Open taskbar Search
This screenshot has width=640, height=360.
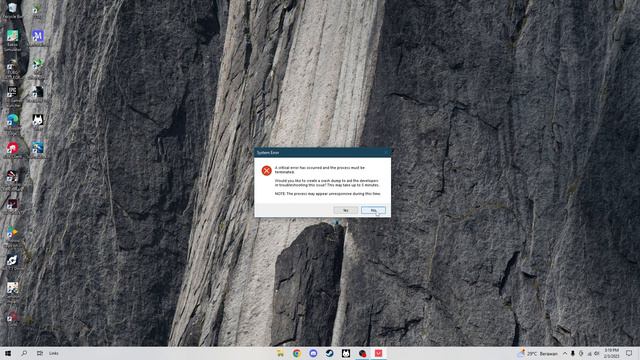pyautogui.click(x=24, y=353)
